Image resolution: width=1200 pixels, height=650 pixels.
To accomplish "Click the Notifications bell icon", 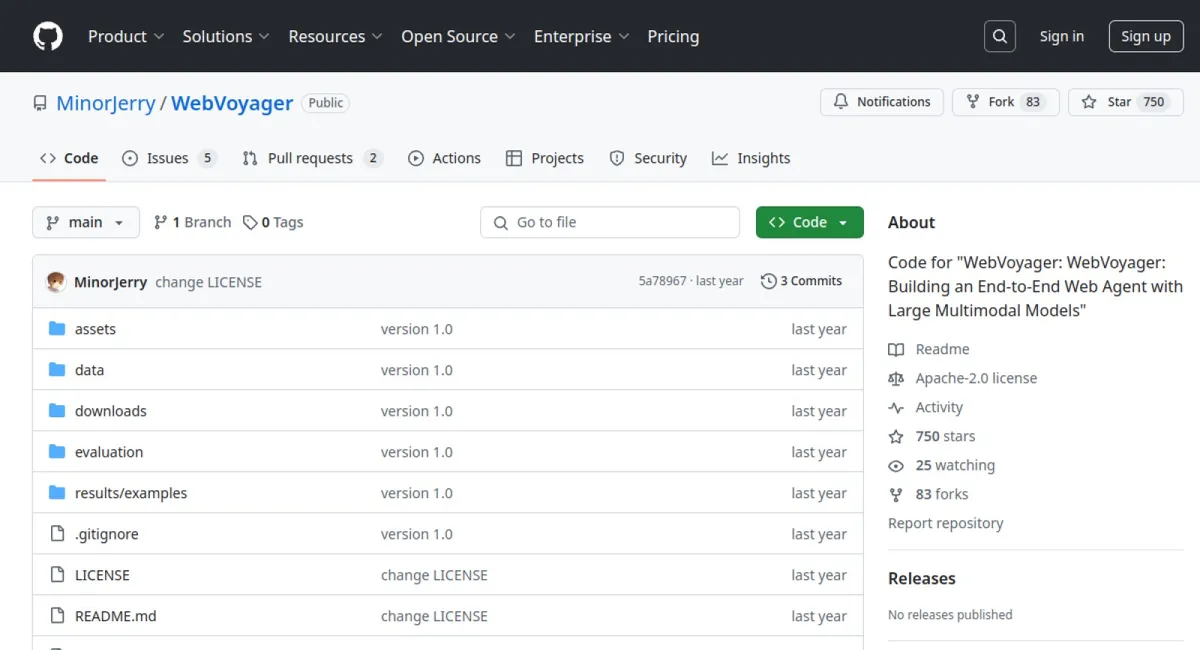I will (841, 102).
